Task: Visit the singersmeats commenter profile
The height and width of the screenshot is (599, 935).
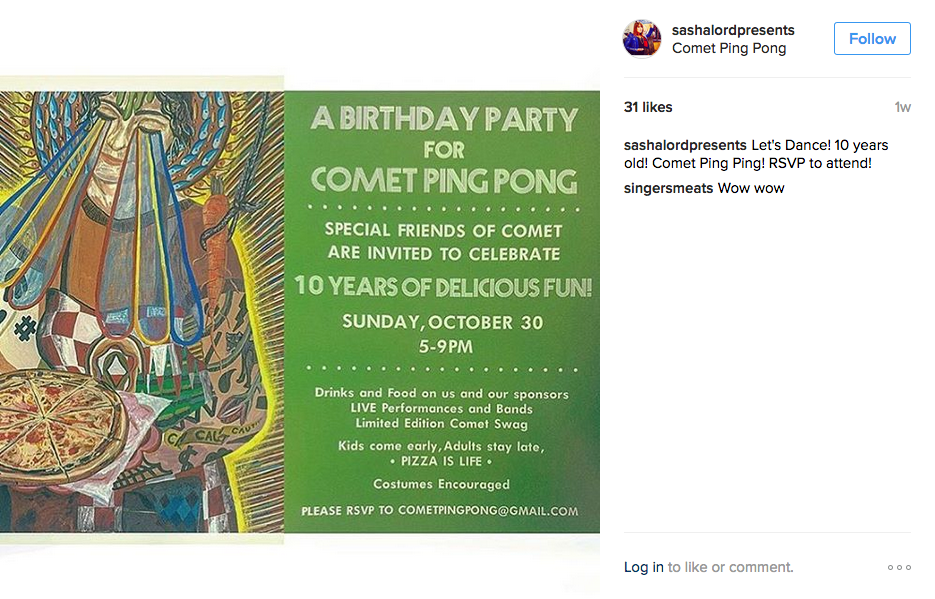Action: point(668,188)
